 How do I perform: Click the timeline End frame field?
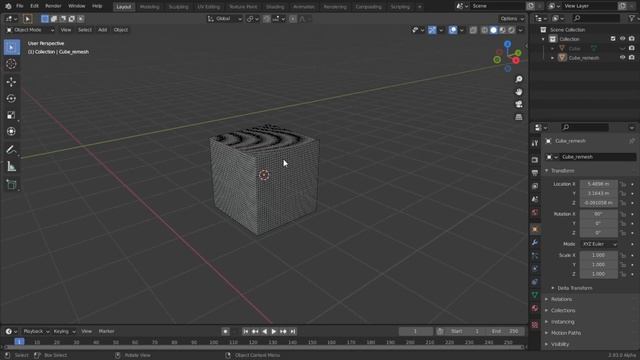tap(504, 331)
